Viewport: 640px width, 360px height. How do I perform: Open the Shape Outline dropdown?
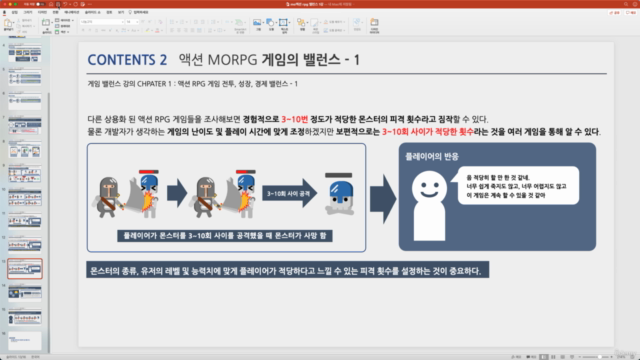(x=335, y=30)
